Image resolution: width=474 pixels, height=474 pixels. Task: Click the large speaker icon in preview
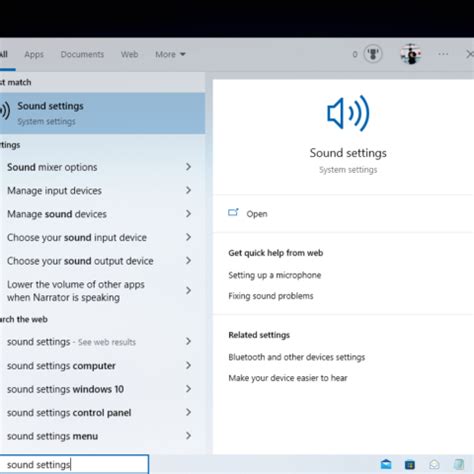348,113
